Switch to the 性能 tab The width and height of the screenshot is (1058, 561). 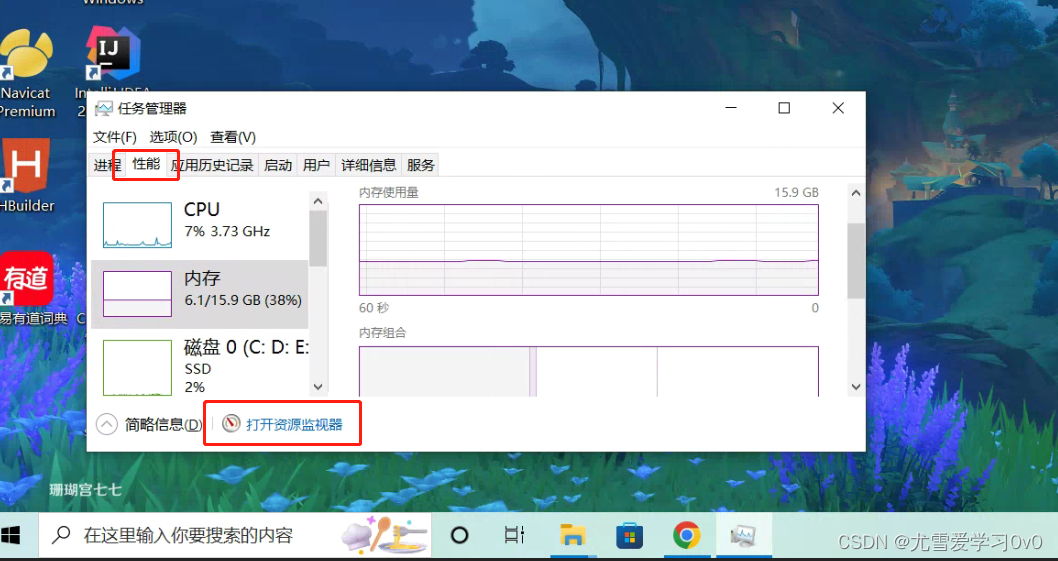146,164
